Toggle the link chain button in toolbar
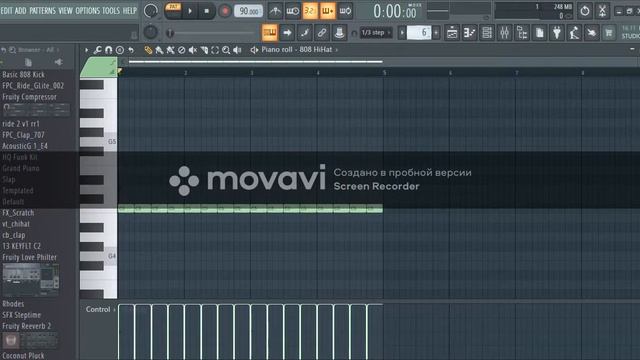This screenshot has width=640, height=360. 322,33
